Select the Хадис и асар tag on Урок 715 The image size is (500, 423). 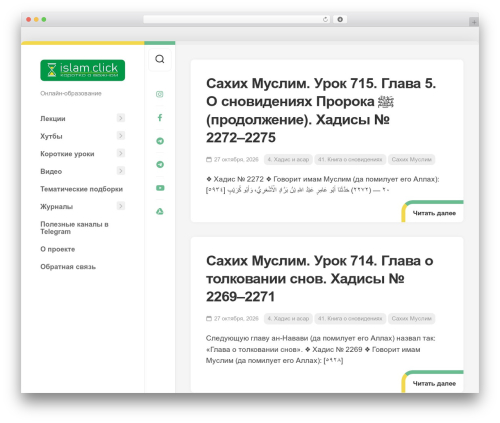tap(288, 159)
